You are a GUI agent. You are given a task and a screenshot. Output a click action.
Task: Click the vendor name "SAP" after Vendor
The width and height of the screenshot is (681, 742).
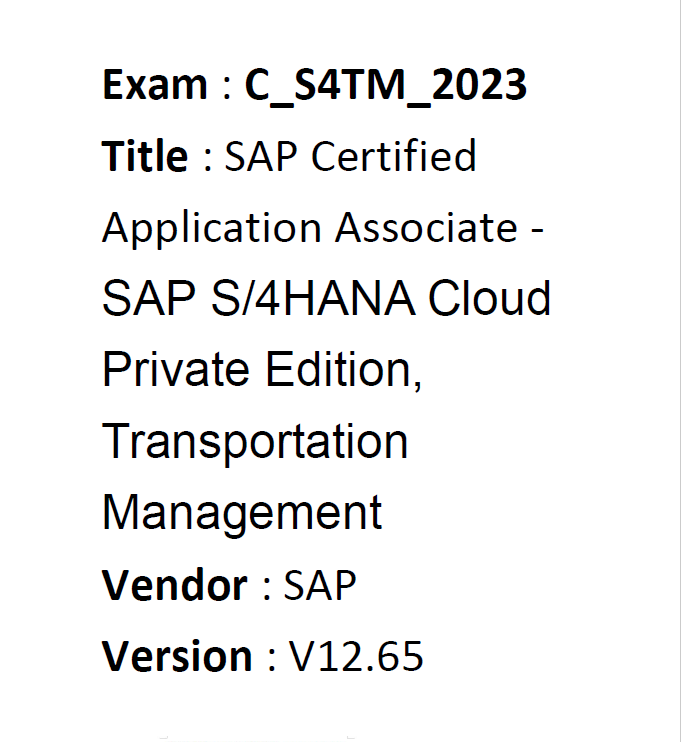319,585
